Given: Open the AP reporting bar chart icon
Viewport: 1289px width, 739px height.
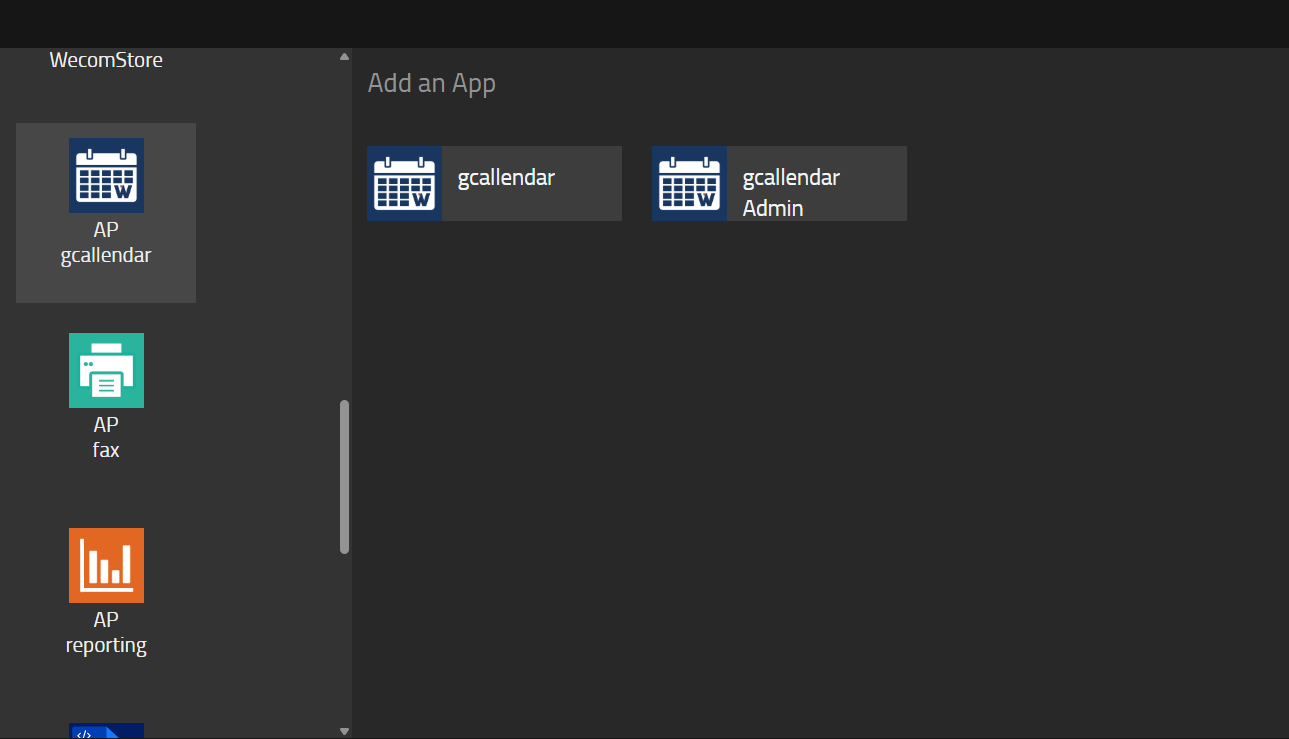Looking at the screenshot, I should tap(106, 565).
